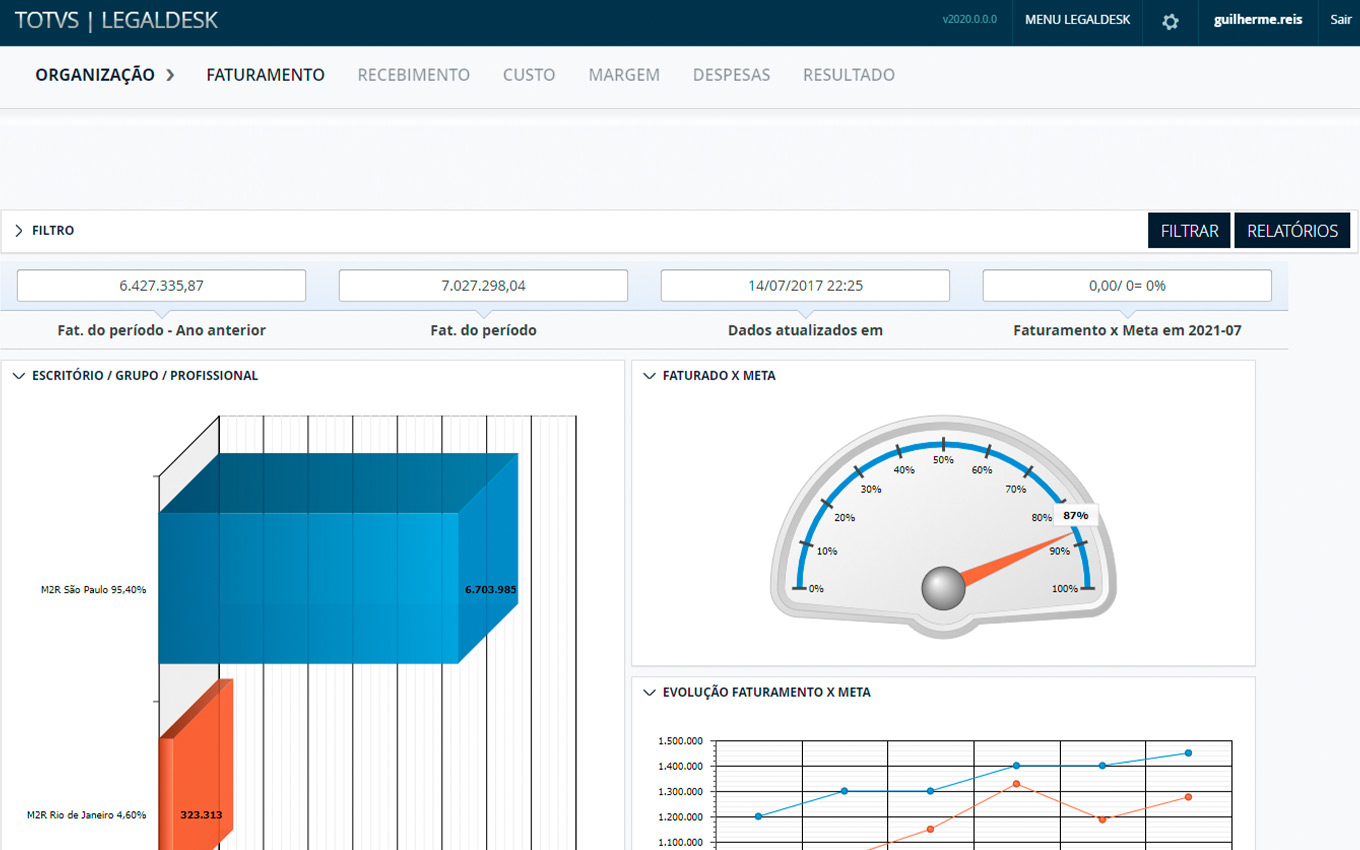The height and width of the screenshot is (850, 1360).
Task: Open the Relatórios button
Action: click(x=1292, y=231)
